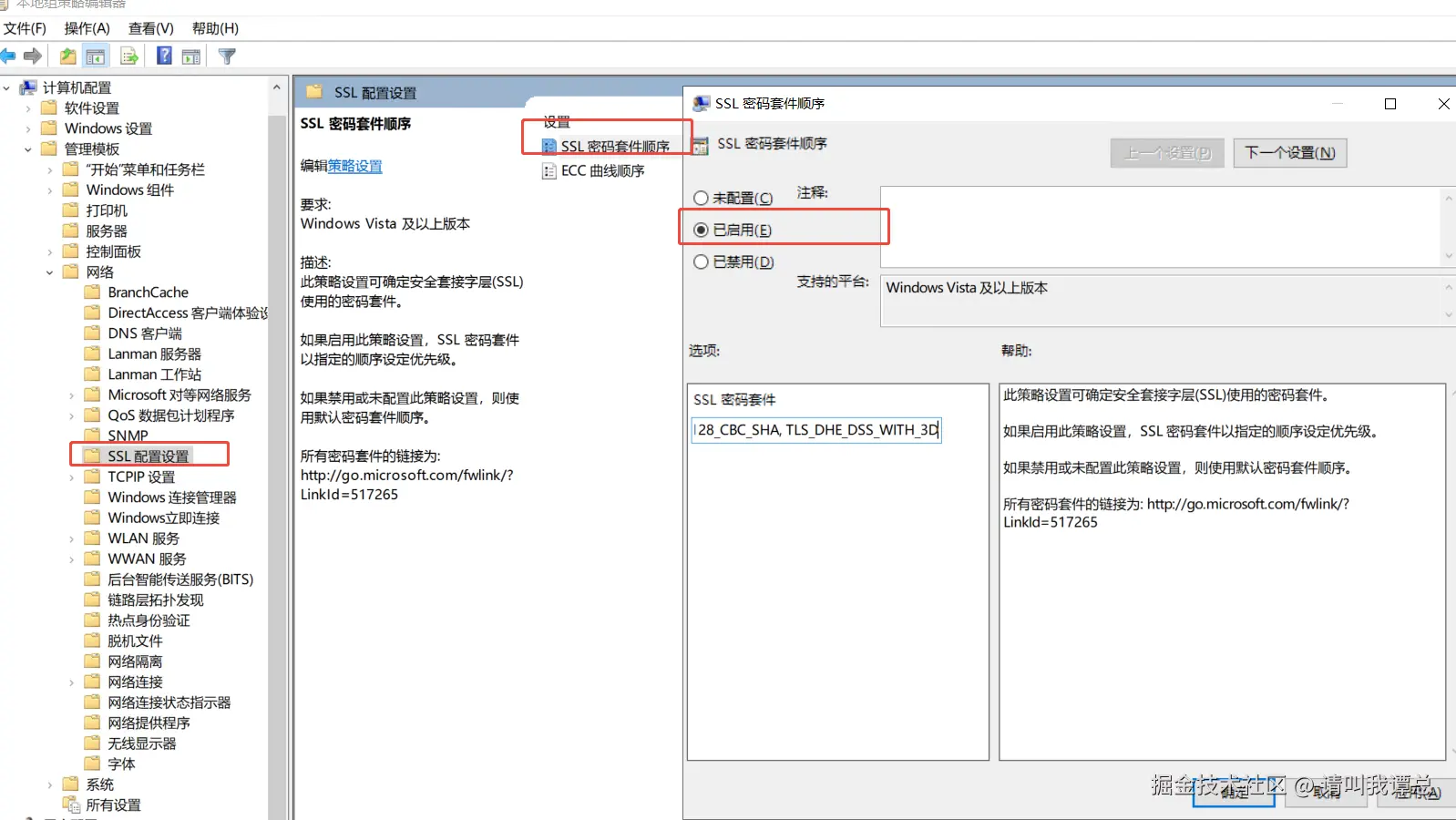Click the 字体 folder icon
The width and height of the screenshot is (1456, 820).
(x=92, y=764)
